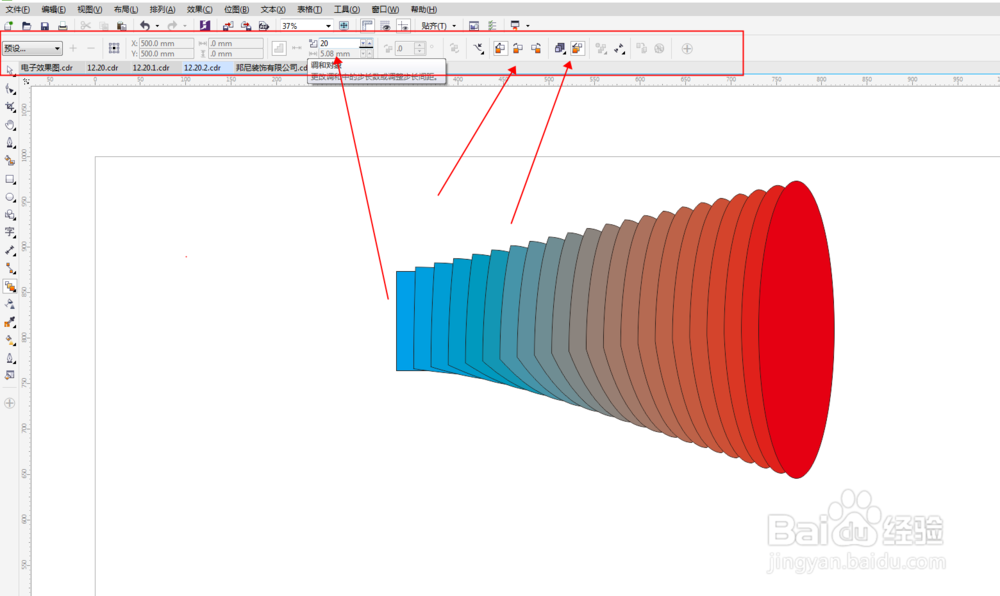1000x596 pixels.
Task: Open the 预设... presets dropdown
Action: coord(32,48)
